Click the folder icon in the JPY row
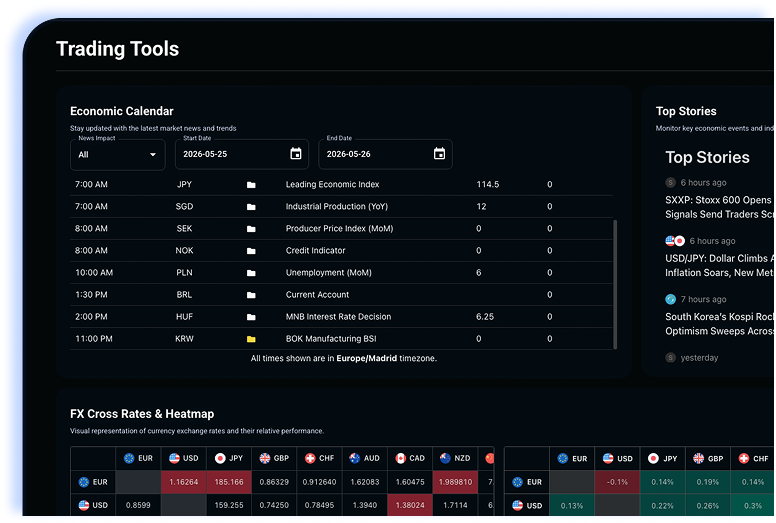 pos(251,185)
